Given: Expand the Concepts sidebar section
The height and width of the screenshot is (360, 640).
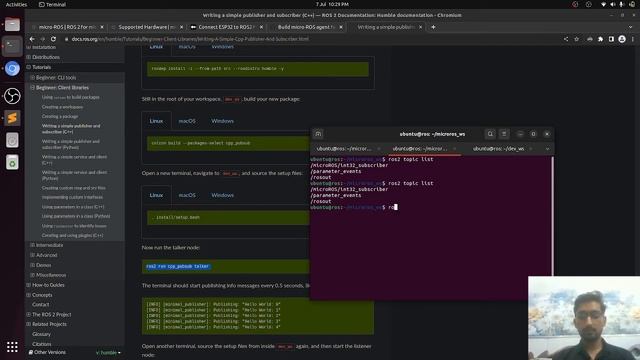Looking at the screenshot, I should (29, 295).
